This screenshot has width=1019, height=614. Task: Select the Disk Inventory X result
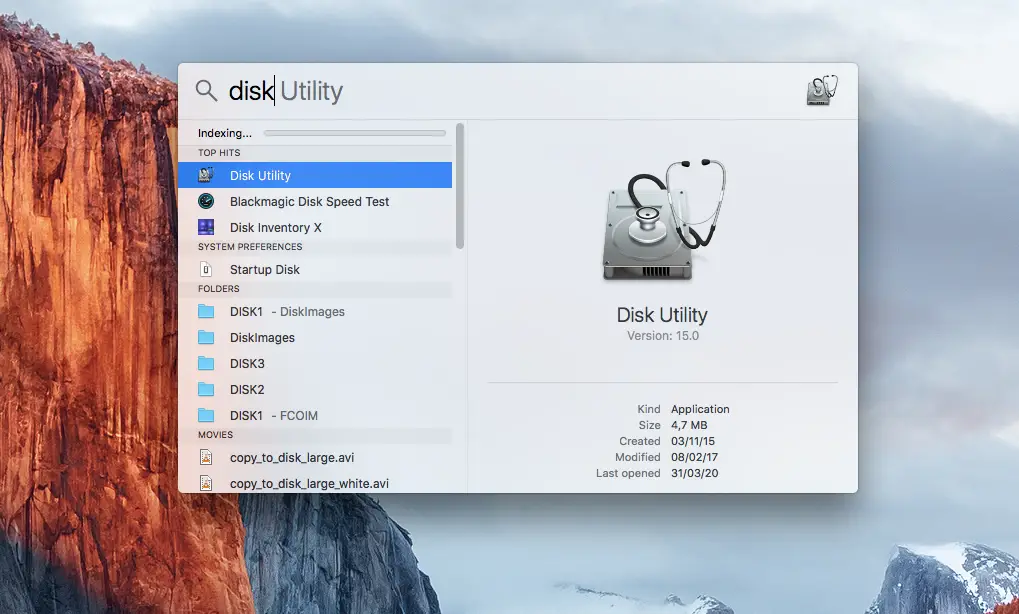click(x=315, y=227)
